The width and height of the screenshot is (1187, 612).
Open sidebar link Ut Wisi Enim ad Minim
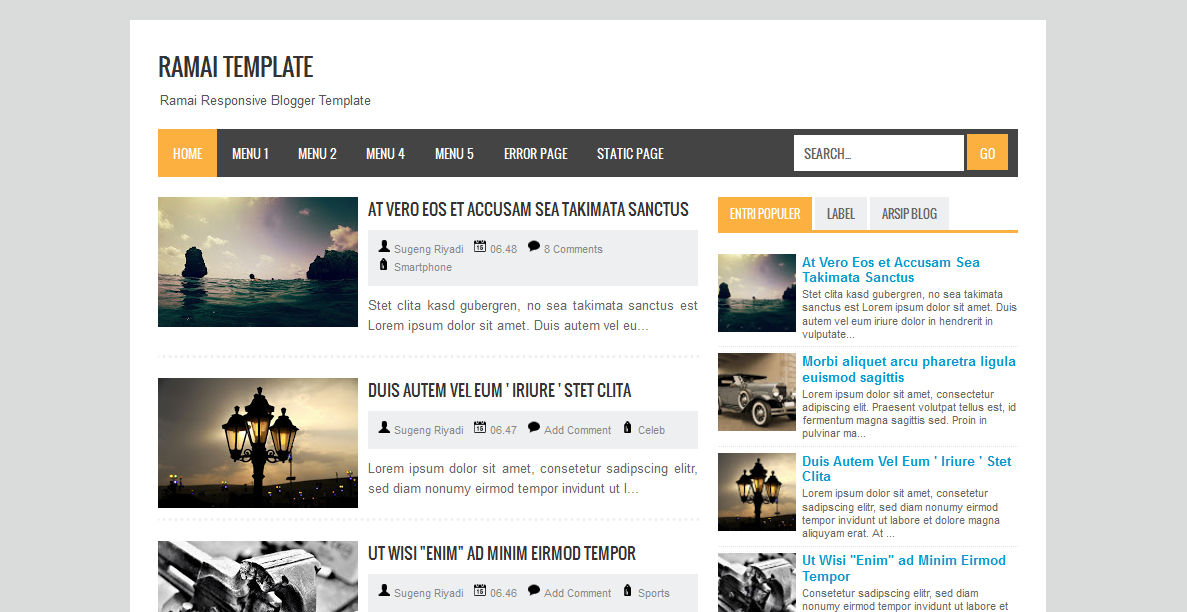[903, 568]
